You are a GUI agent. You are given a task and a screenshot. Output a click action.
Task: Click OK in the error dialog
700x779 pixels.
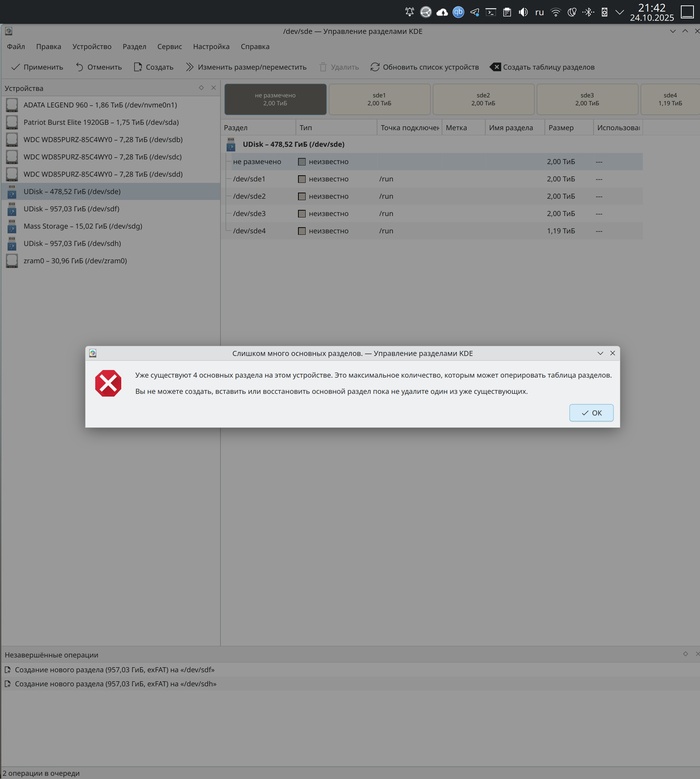click(591, 413)
